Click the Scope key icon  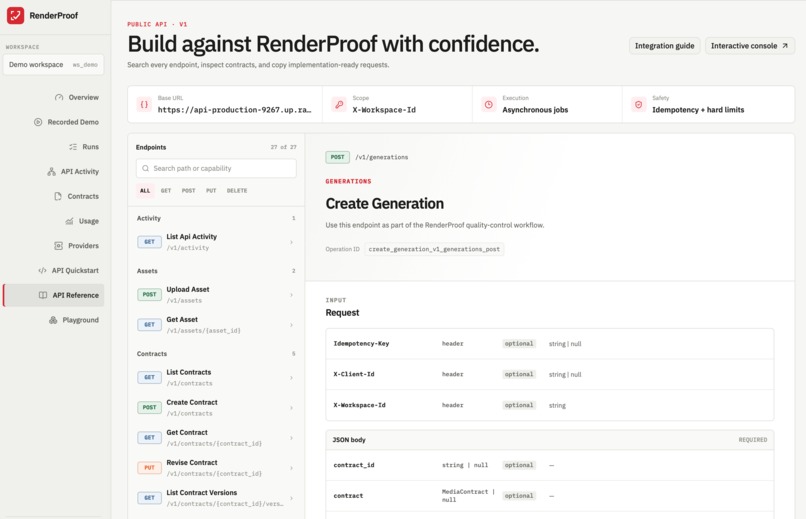339,104
